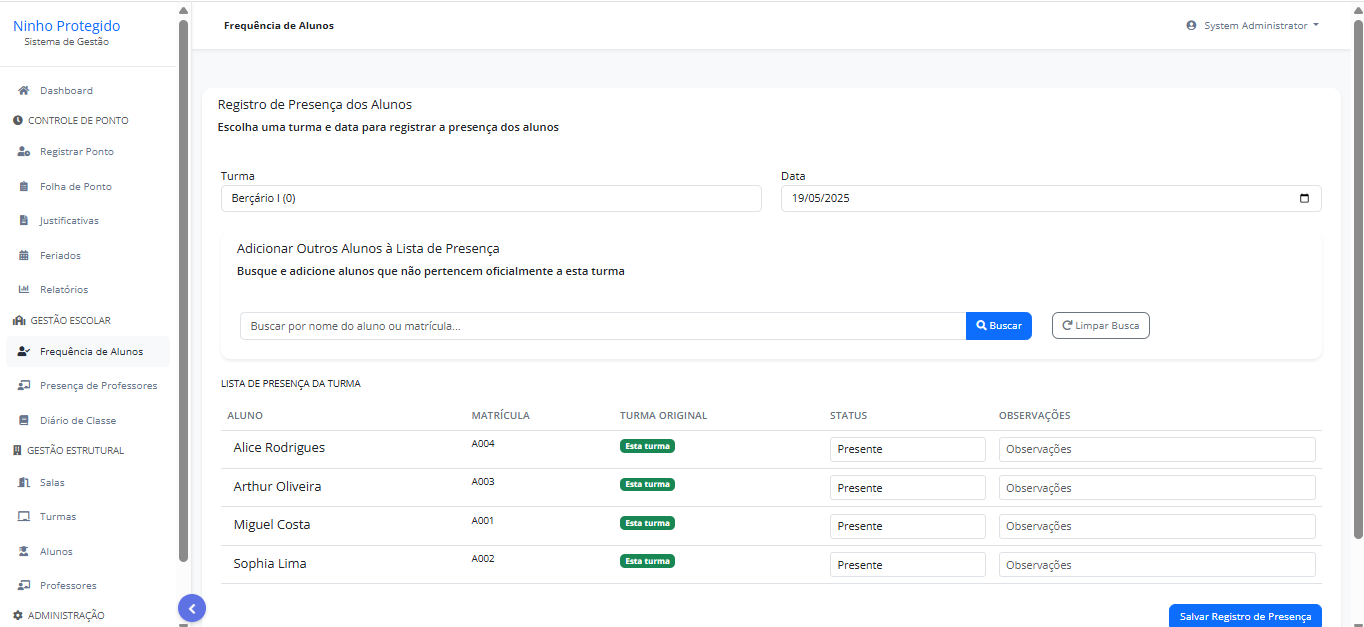This screenshot has height=627, width=1364.
Task: Open the Feriados section
Action: pyautogui.click(x=60, y=256)
